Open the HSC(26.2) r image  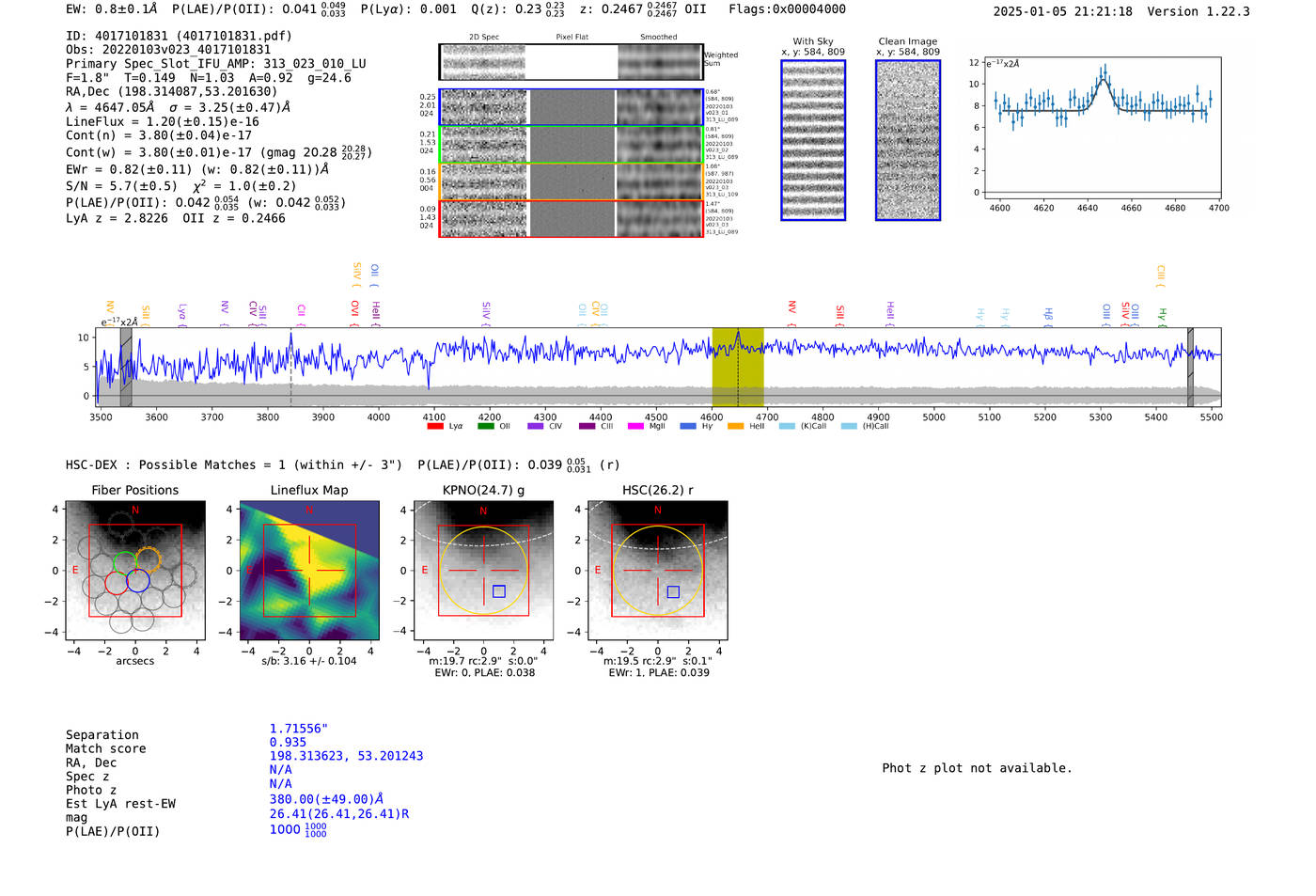pyautogui.click(x=657, y=571)
